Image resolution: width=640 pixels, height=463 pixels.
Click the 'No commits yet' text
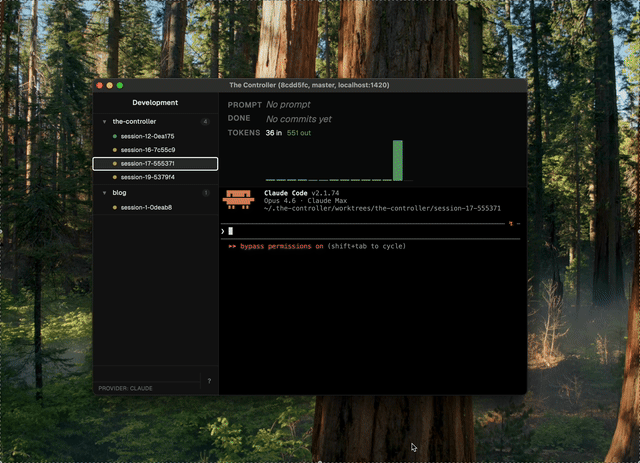point(299,119)
